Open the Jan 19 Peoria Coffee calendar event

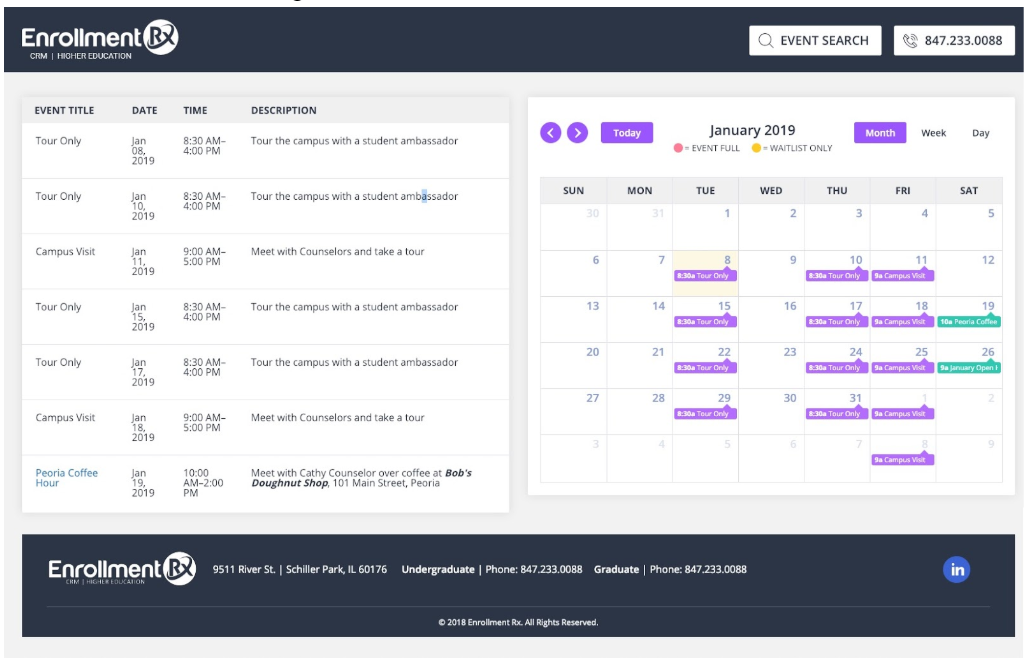(x=968, y=322)
